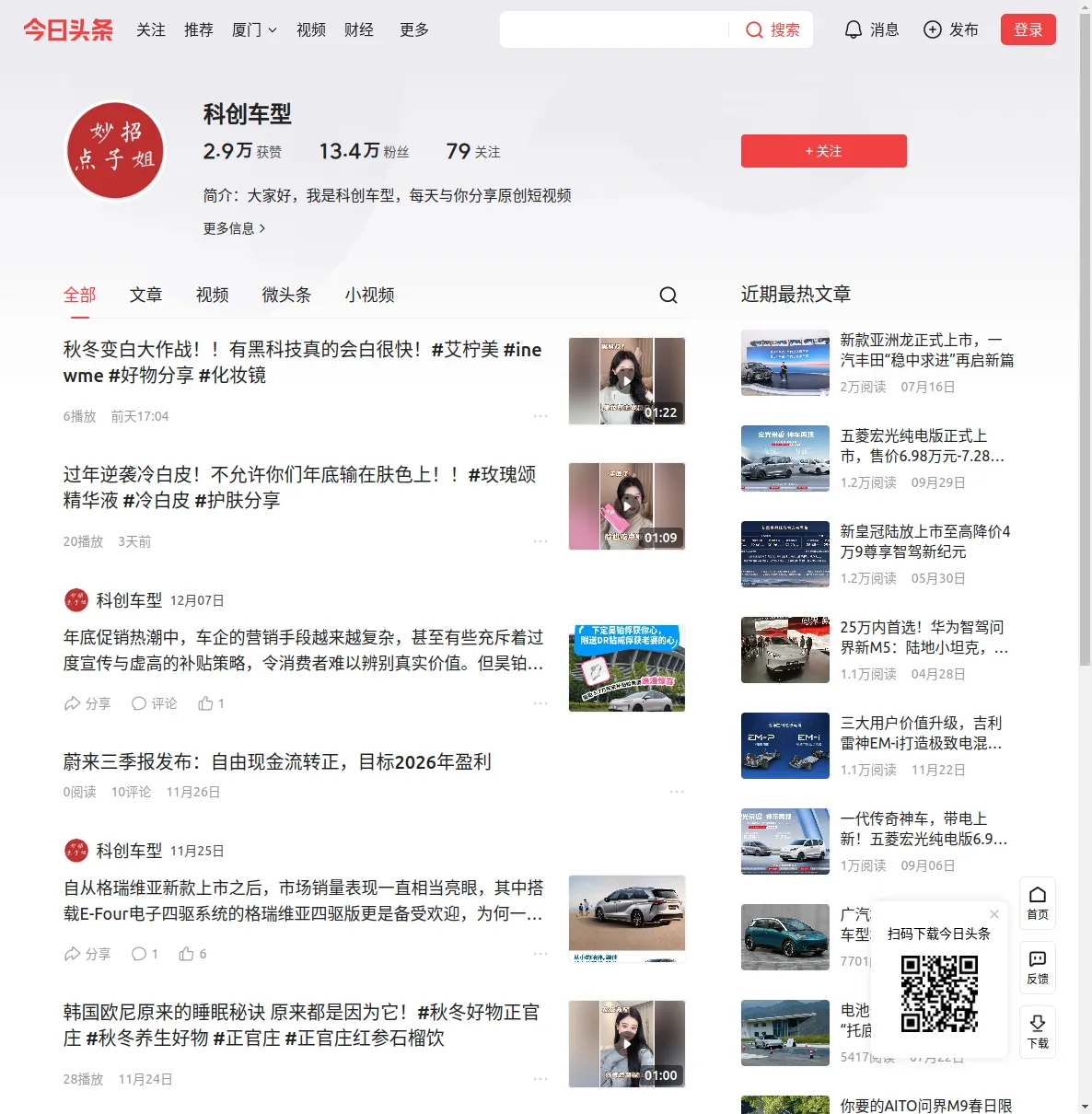Open 25万内首选 华为智驾问界新M5 article
Image resolution: width=1092 pixels, height=1114 pixels.
(x=924, y=637)
